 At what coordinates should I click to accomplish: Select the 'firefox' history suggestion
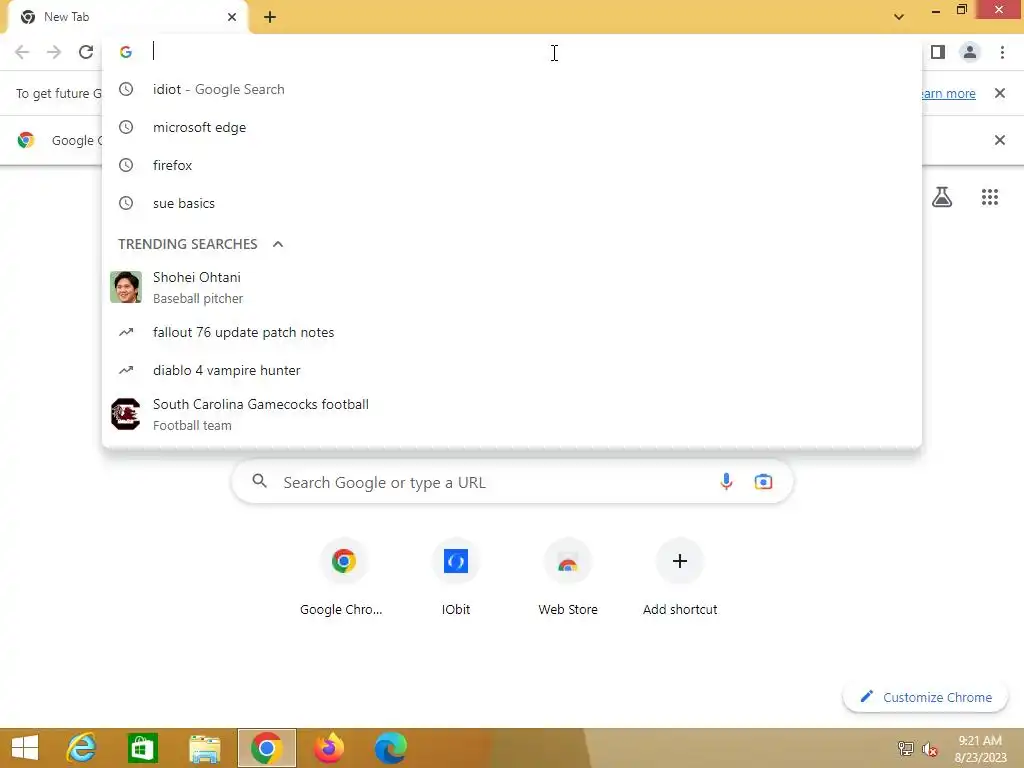512,165
